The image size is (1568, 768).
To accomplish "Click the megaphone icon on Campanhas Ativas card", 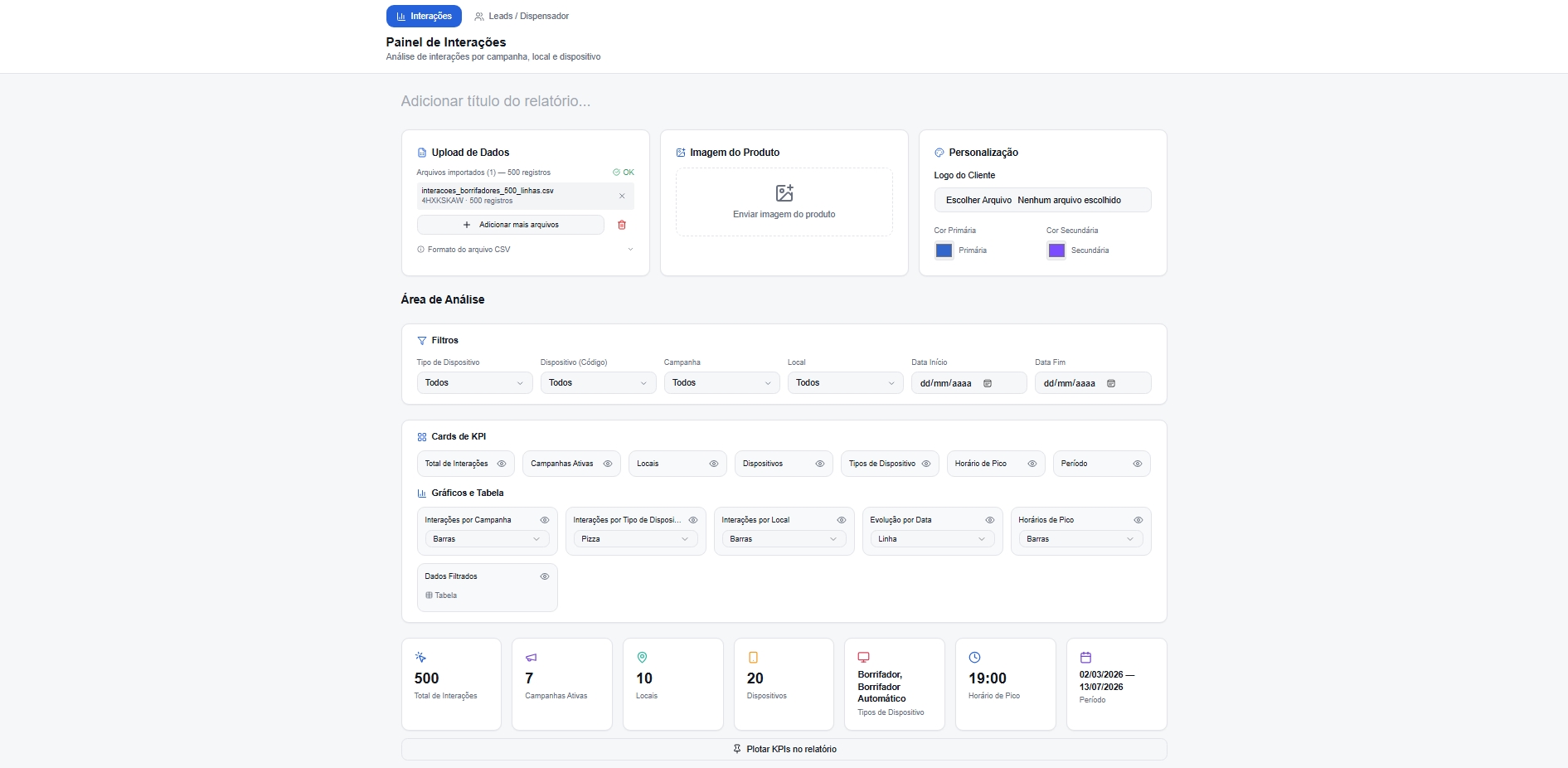I will click(532, 658).
